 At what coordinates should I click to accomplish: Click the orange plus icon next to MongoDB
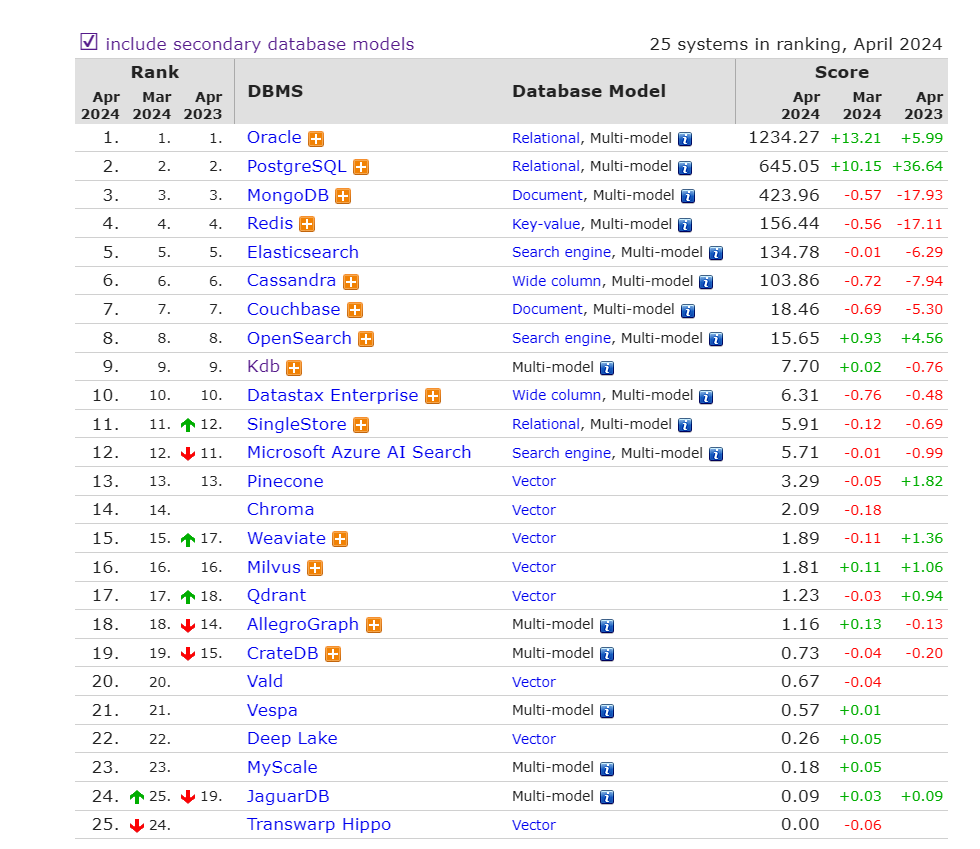pos(343,196)
